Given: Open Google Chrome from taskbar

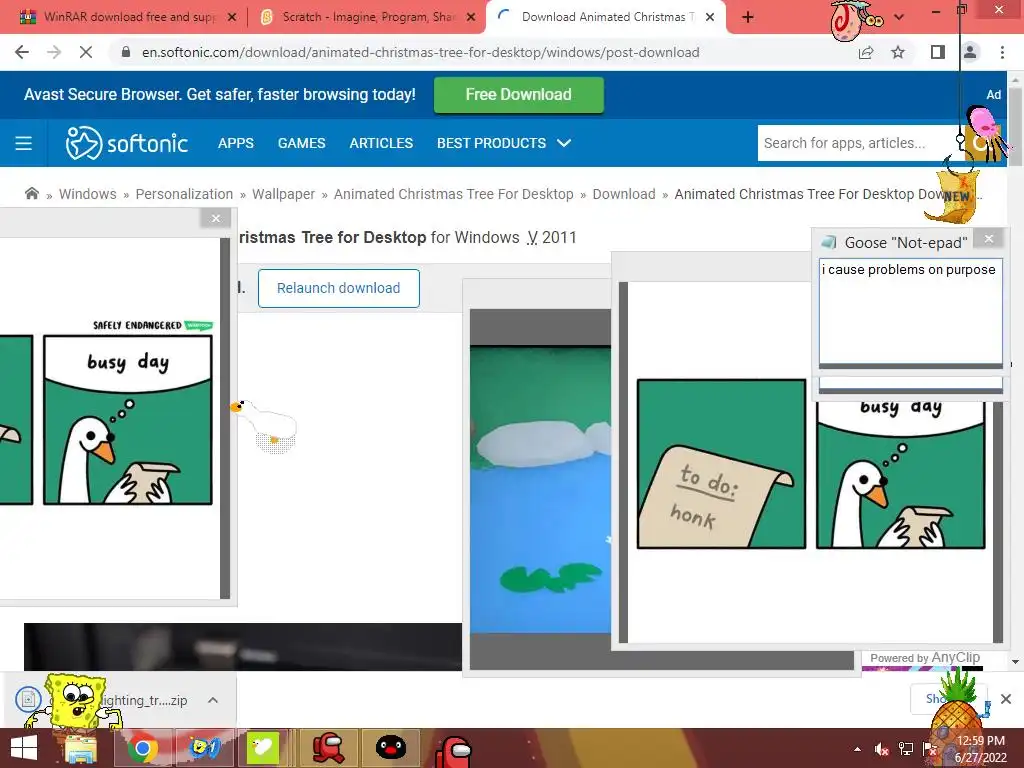Looking at the screenshot, I should [143, 748].
